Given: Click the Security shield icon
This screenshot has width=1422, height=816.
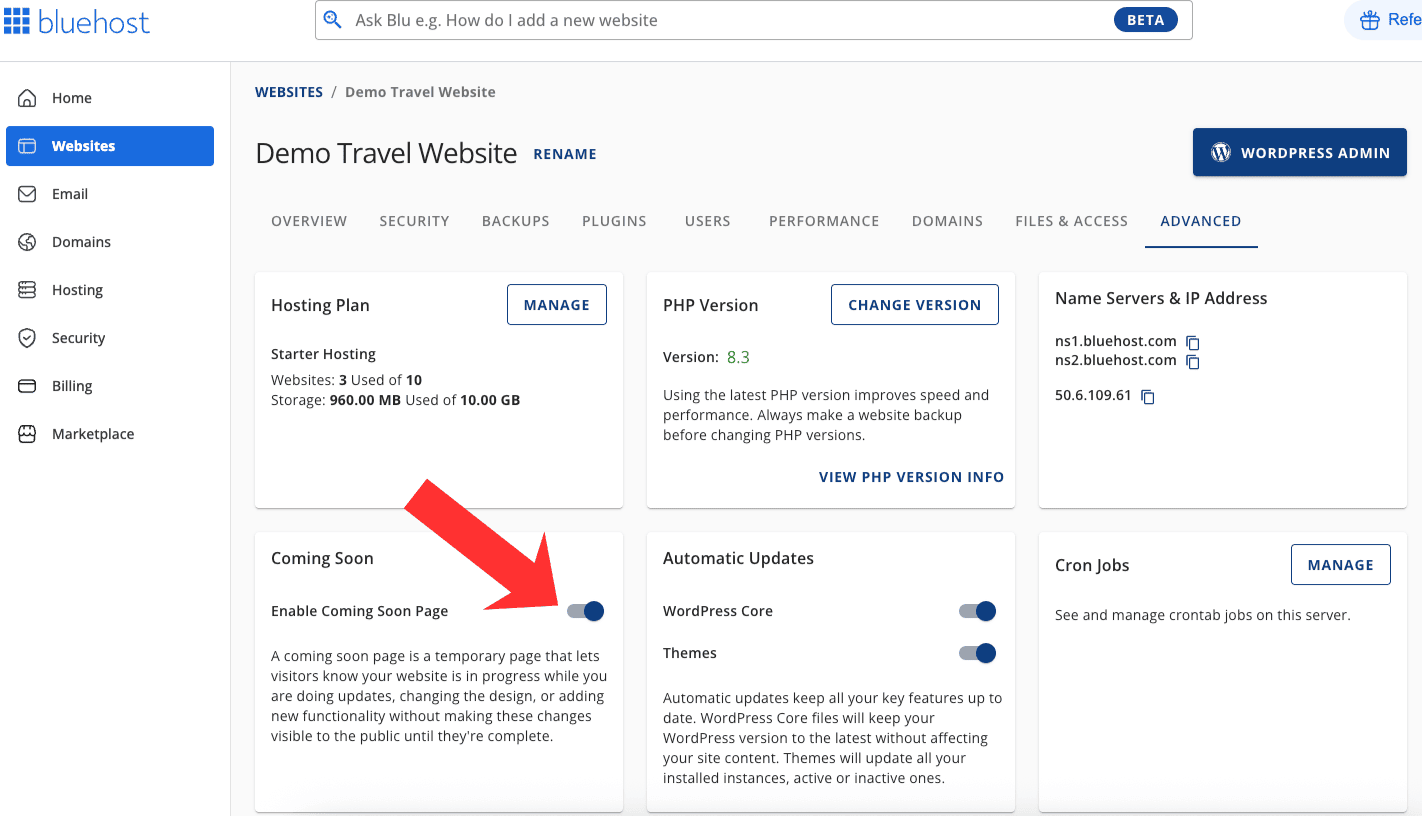Looking at the screenshot, I should coord(28,338).
